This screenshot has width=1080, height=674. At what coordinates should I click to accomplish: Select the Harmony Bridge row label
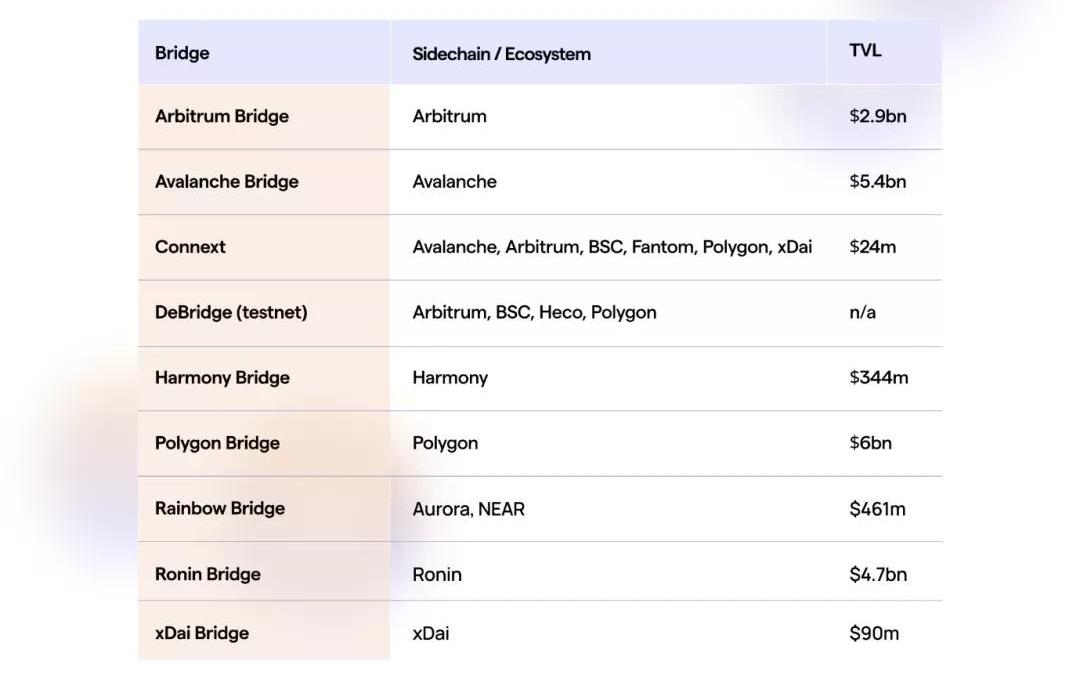pos(222,378)
